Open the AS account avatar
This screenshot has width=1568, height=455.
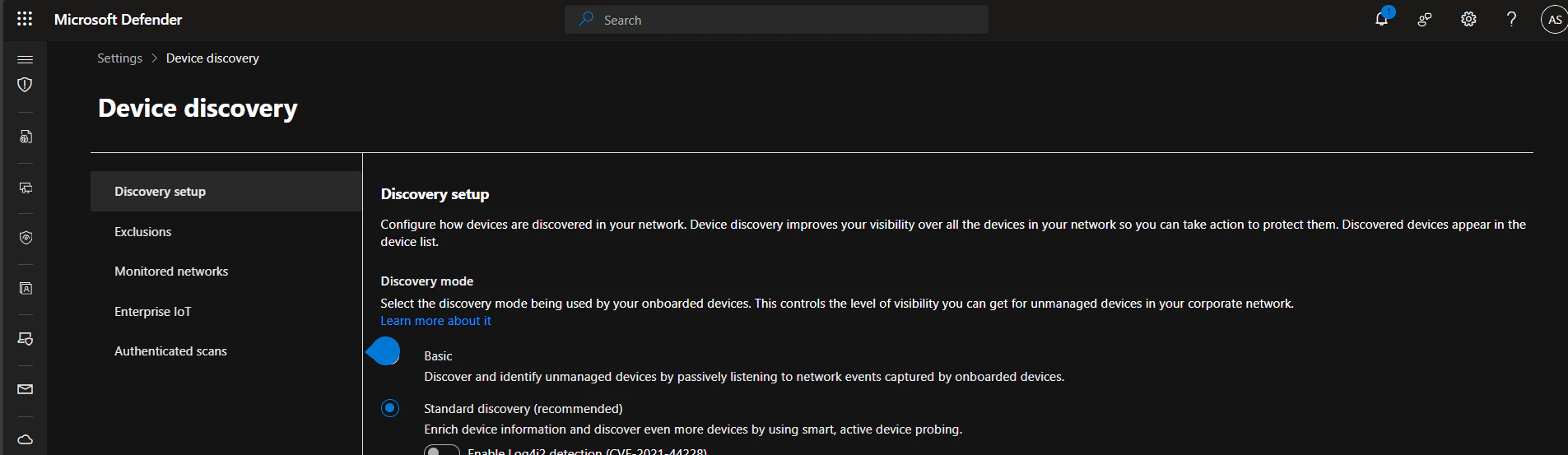pyautogui.click(x=1554, y=20)
